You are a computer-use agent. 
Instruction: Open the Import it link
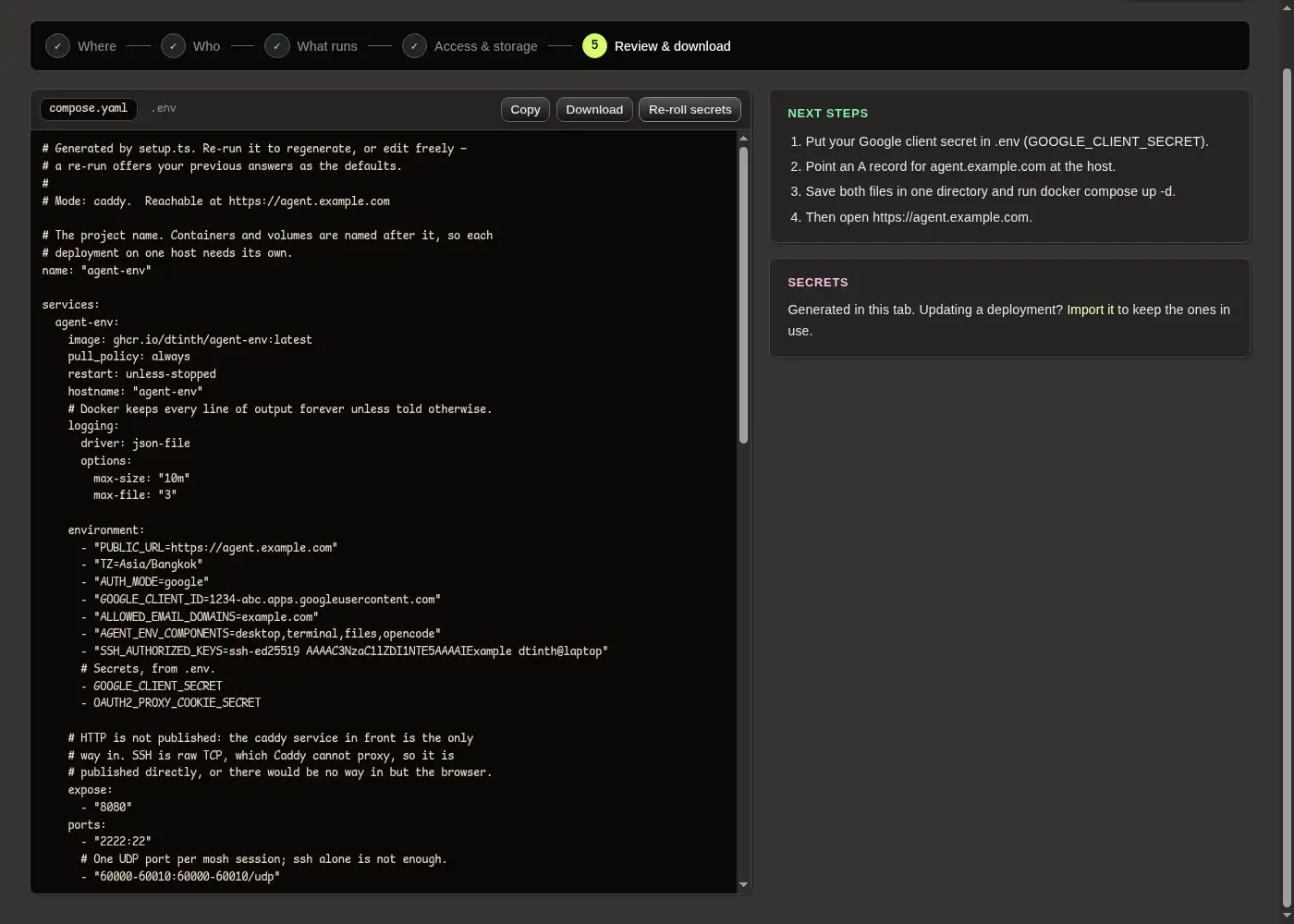1091,310
